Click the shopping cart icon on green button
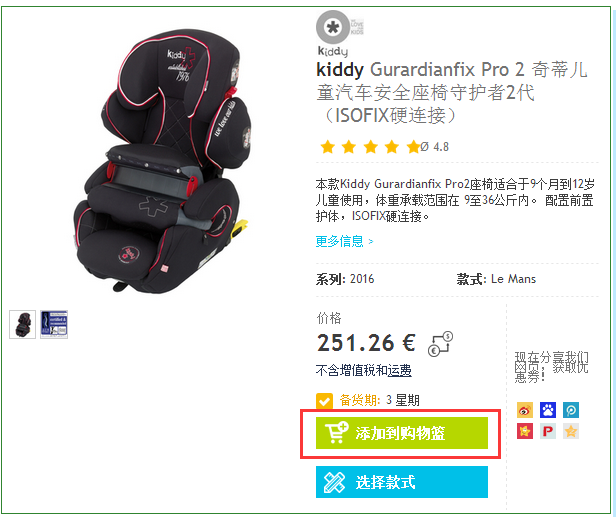616x517 pixels. [336, 433]
